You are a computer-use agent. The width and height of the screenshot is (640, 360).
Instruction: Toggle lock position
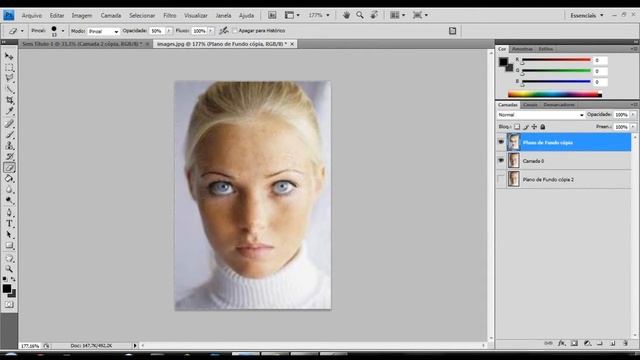click(x=534, y=127)
